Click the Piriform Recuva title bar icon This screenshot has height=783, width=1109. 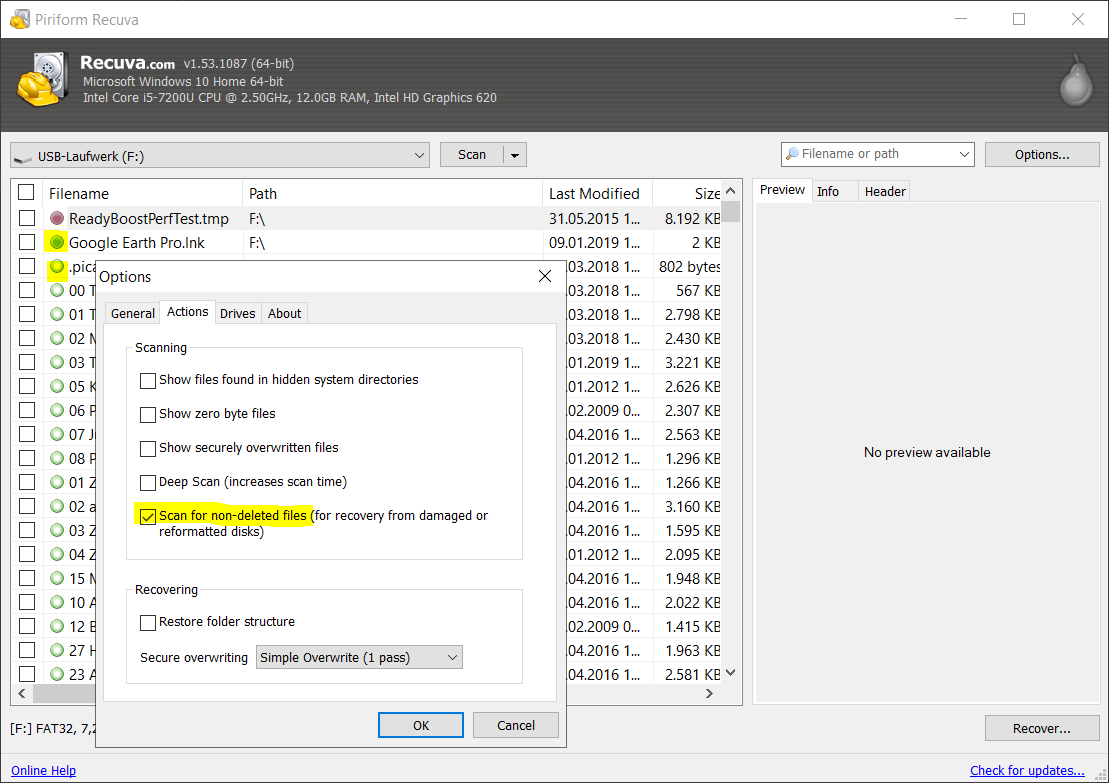click(19, 19)
